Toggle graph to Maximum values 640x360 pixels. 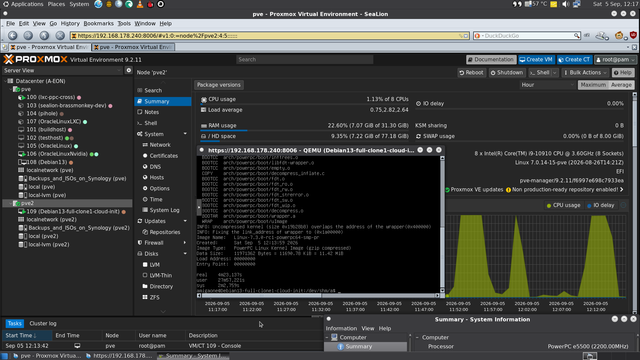click(593, 85)
